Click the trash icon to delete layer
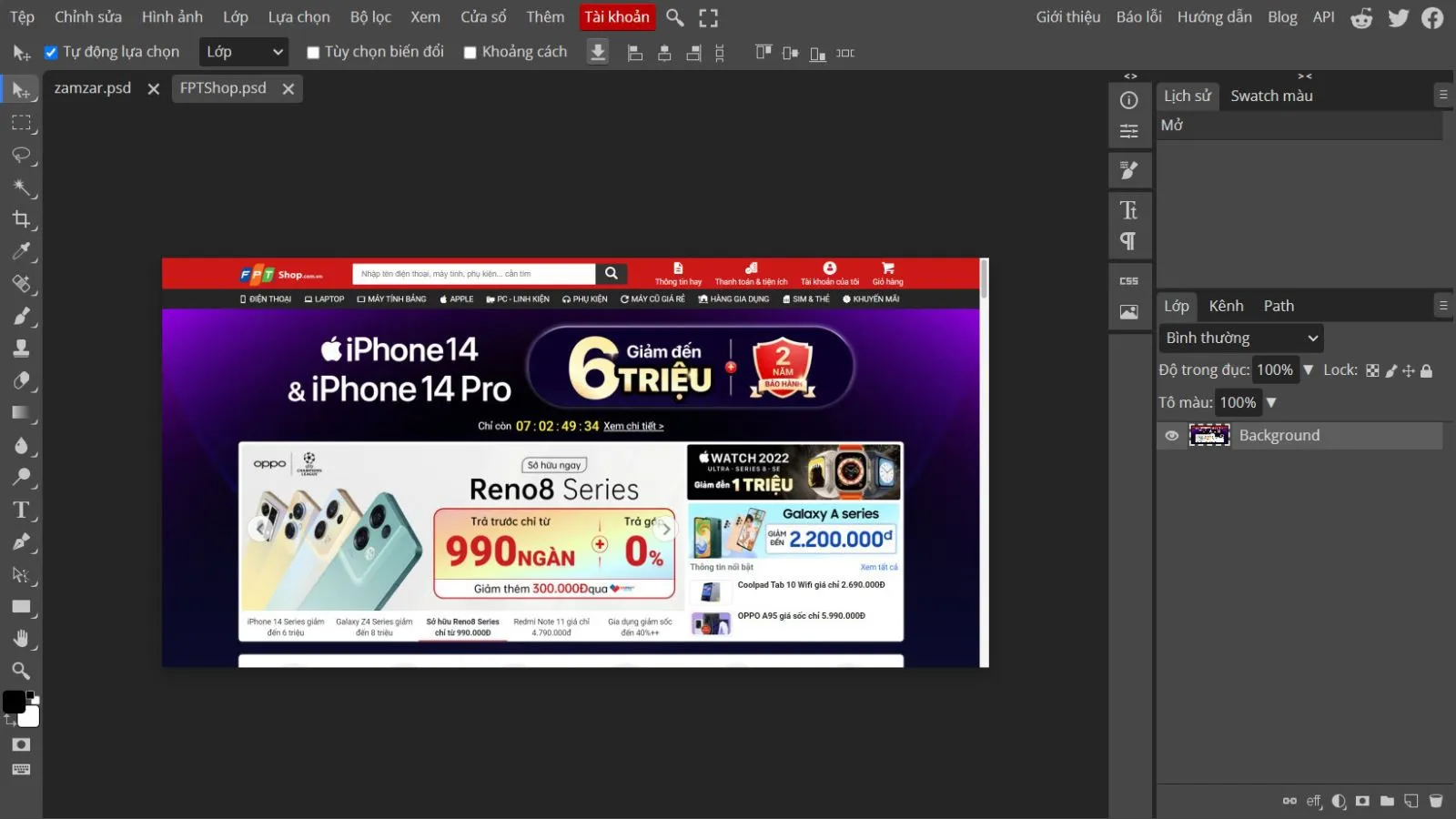 click(1436, 801)
